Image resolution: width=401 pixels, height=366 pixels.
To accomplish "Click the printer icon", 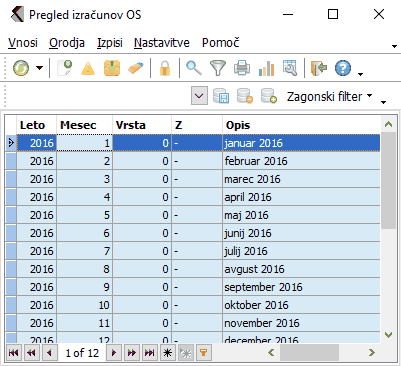I will coord(242,68).
